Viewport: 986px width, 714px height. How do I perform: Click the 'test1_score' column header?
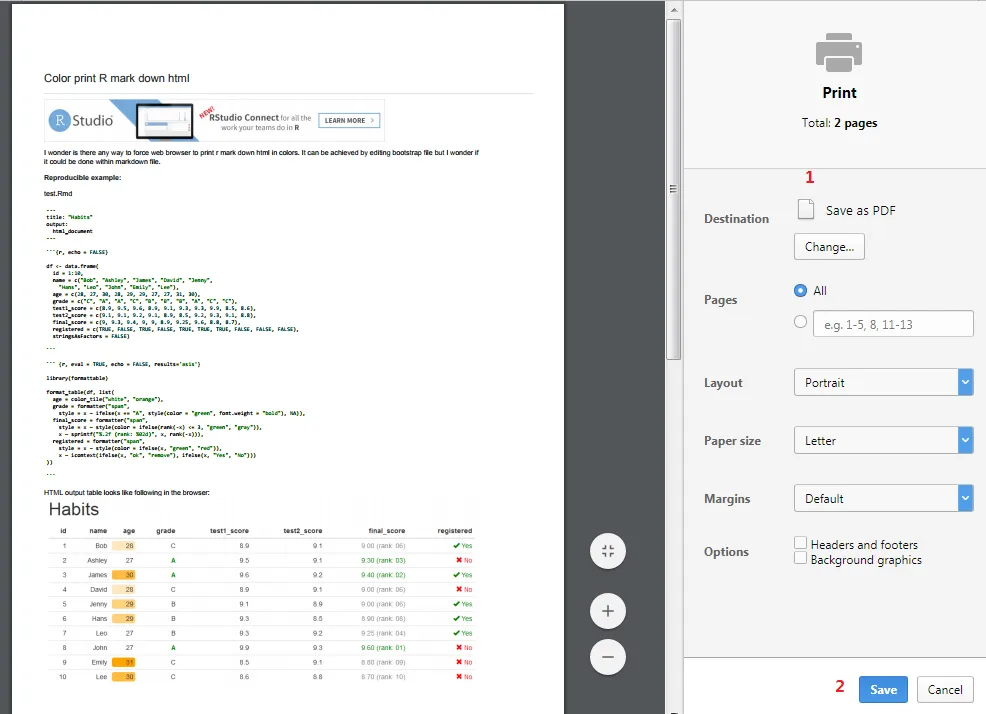pyautogui.click(x=229, y=530)
